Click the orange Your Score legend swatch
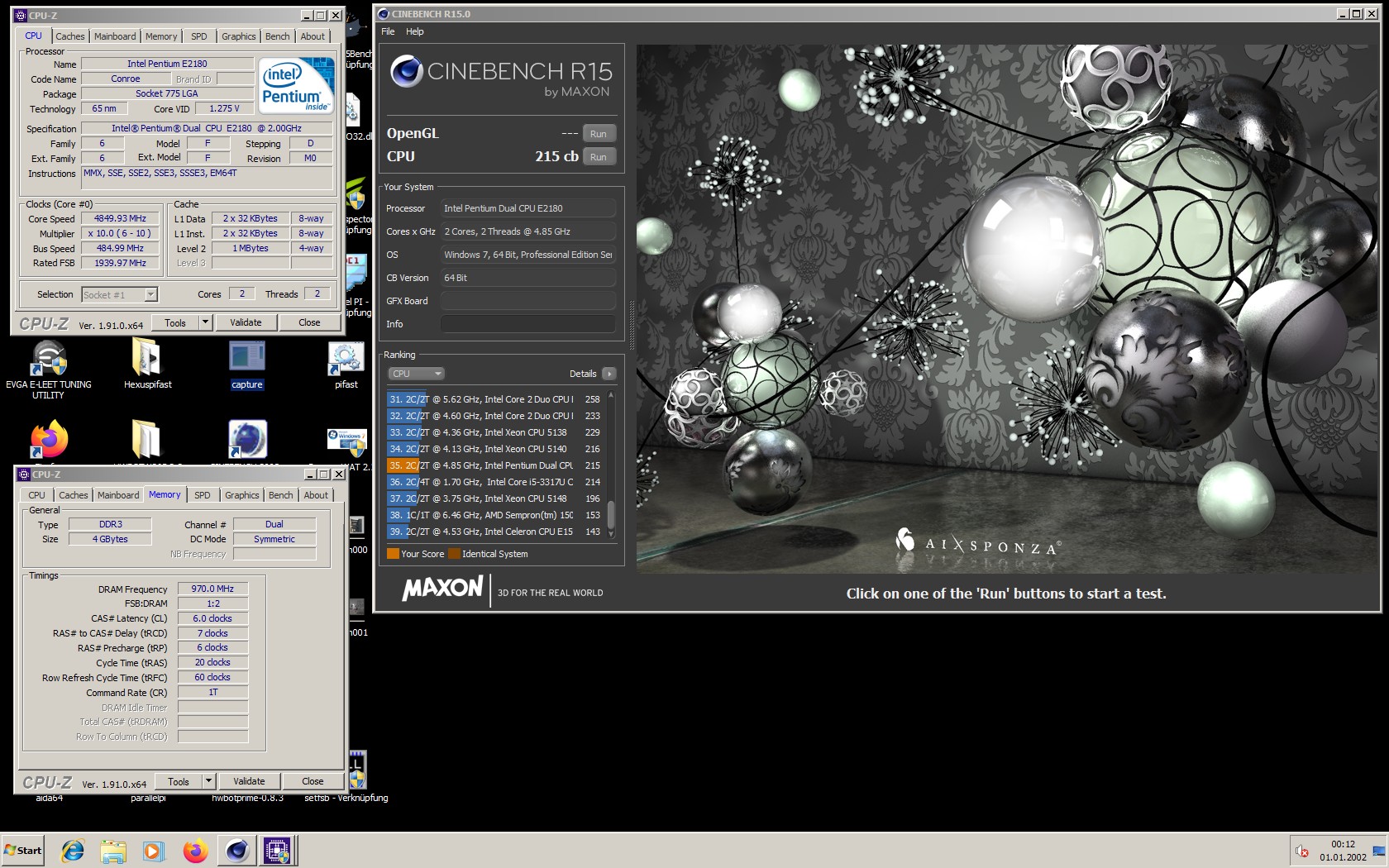 pyautogui.click(x=393, y=554)
